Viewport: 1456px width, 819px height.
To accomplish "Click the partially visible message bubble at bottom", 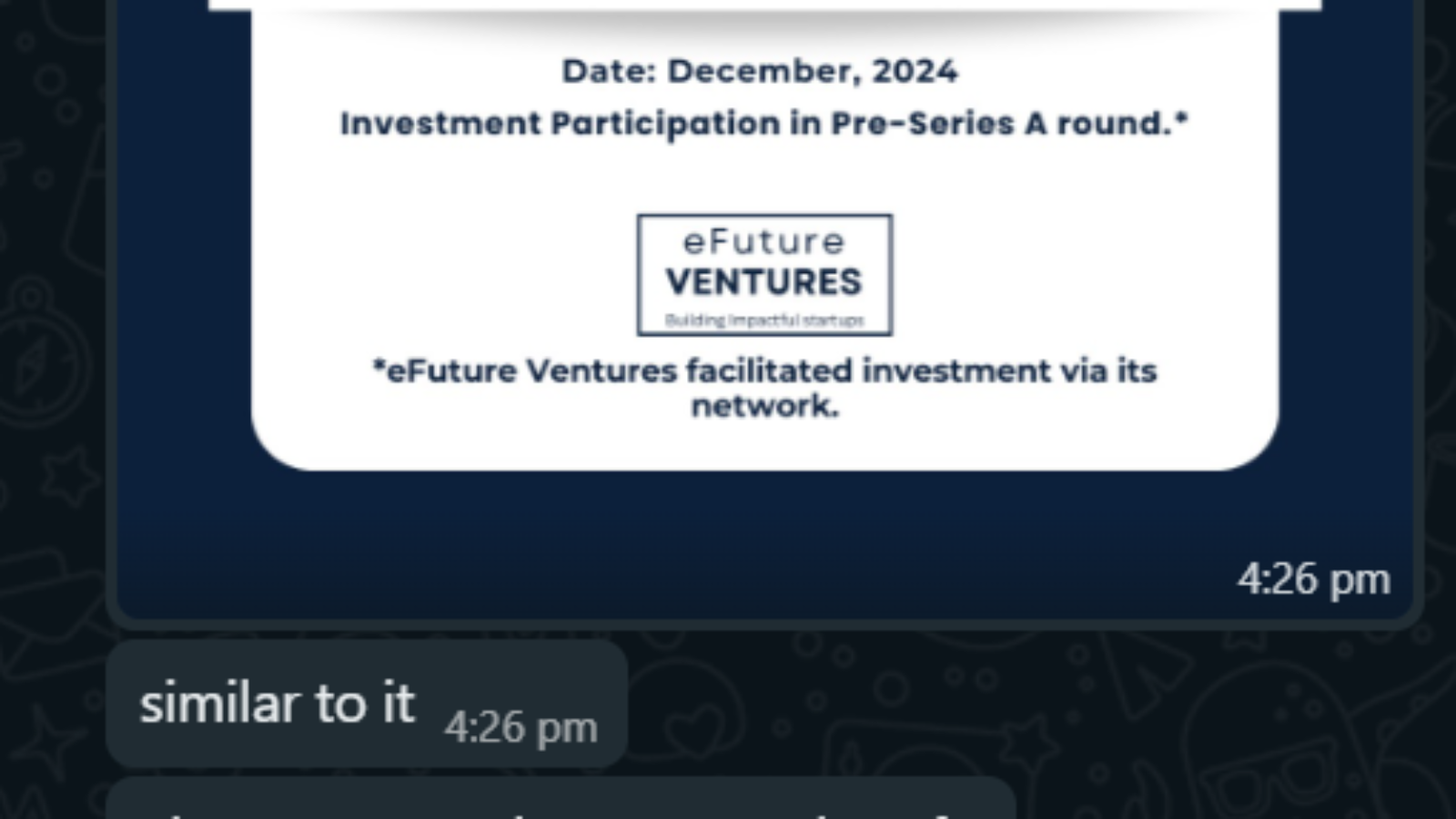I will [x=560, y=801].
